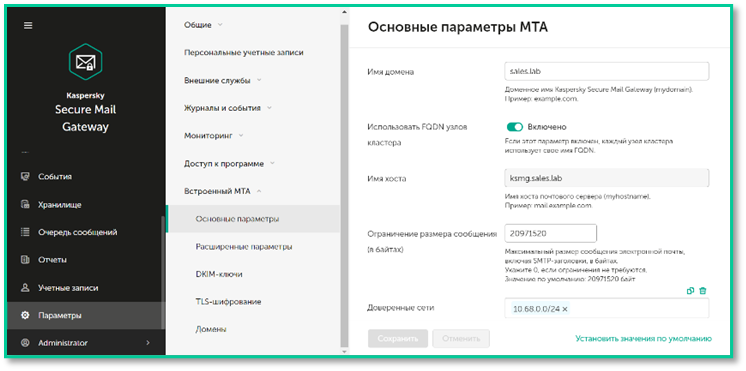Image resolution: width=746 pixels, height=371 pixels.
Task: Open TLS-шифрование menu item
Action: [228, 302]
